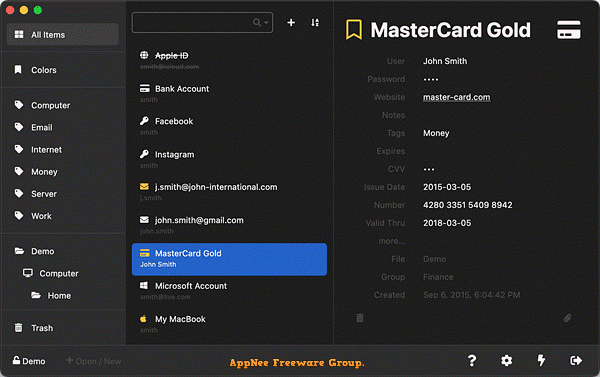Select All Items in sidebar
The height and width of the screenshot is (377, 600).
pos(63,34)
